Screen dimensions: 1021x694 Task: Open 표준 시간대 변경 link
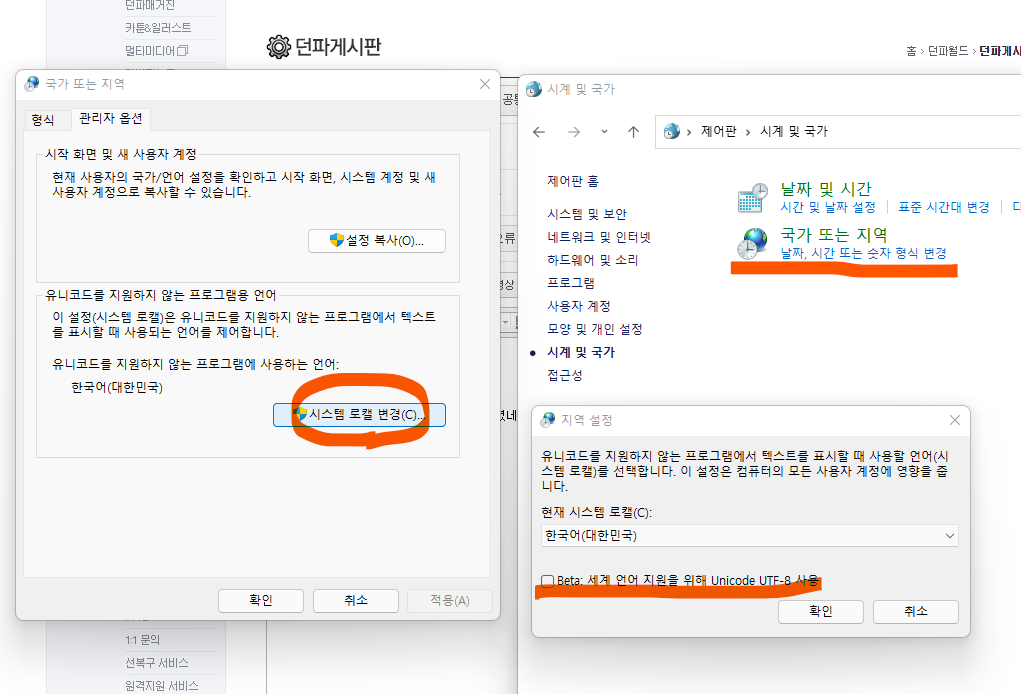[943, 207]
